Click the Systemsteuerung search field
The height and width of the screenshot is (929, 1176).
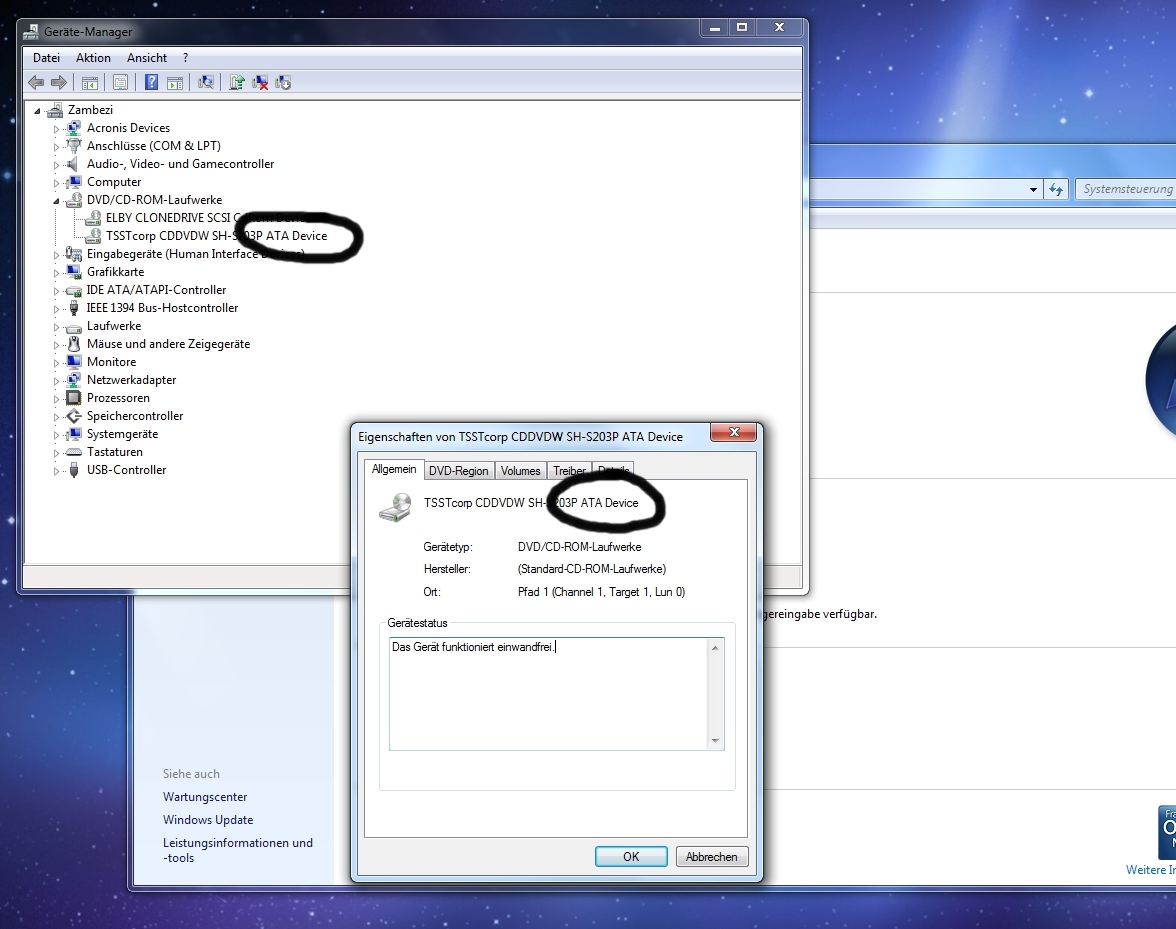(x=1125, y=189)
